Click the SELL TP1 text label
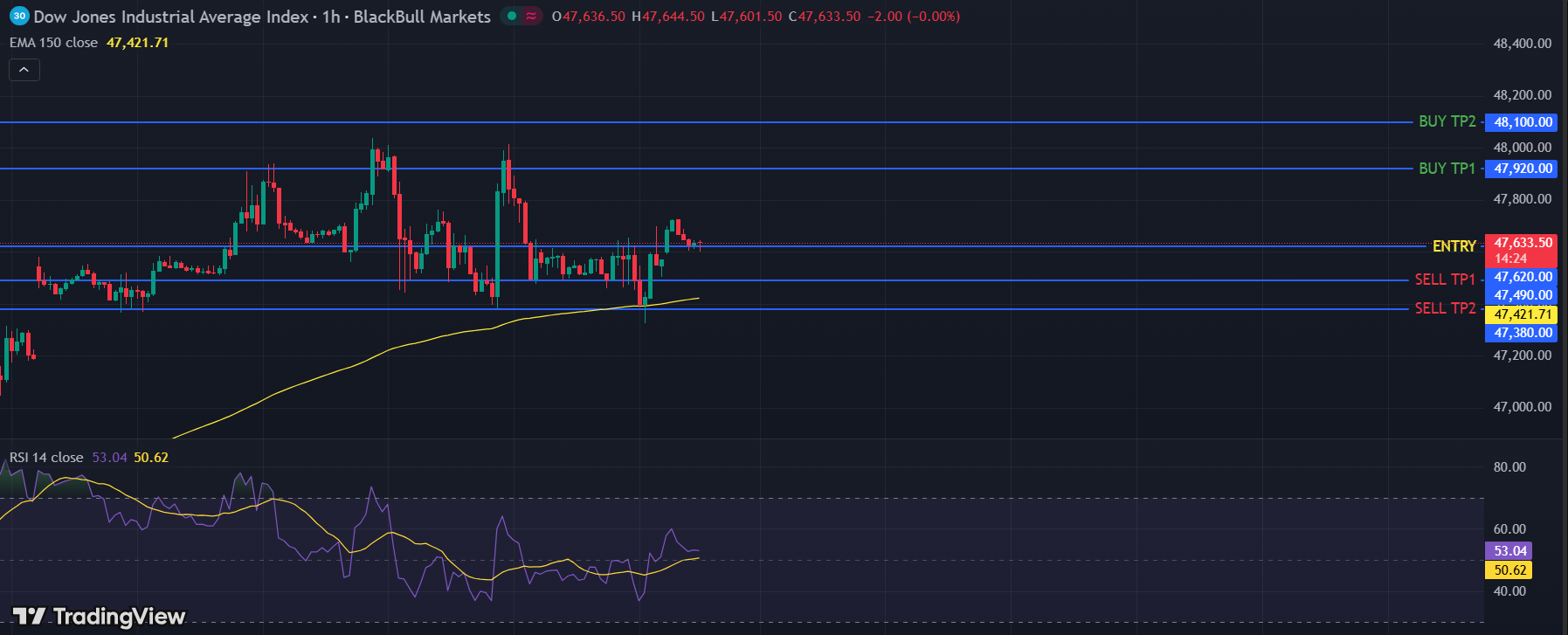The height and width of the screenshot is (635, 1568). [x=1445, y=280]
